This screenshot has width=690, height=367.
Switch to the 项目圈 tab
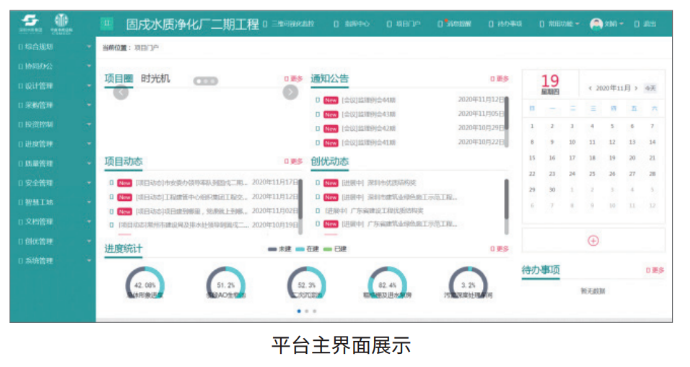coord(118,78)
